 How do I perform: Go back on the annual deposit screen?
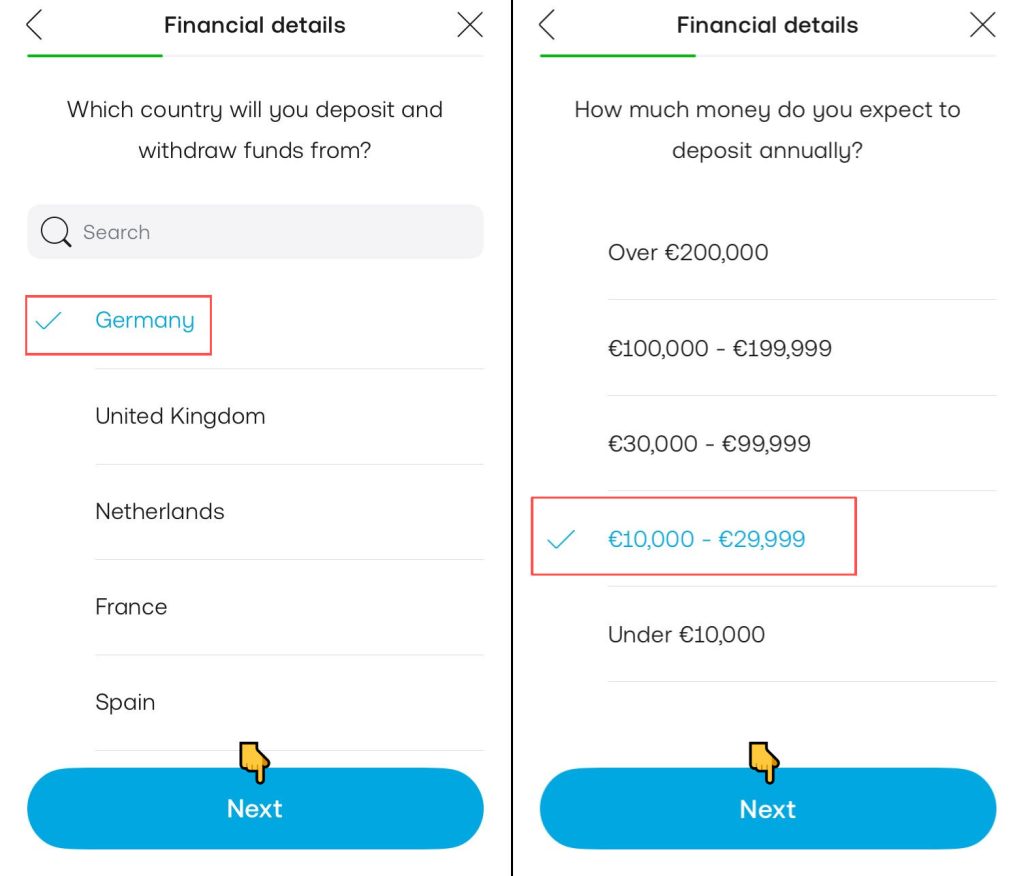547,25
